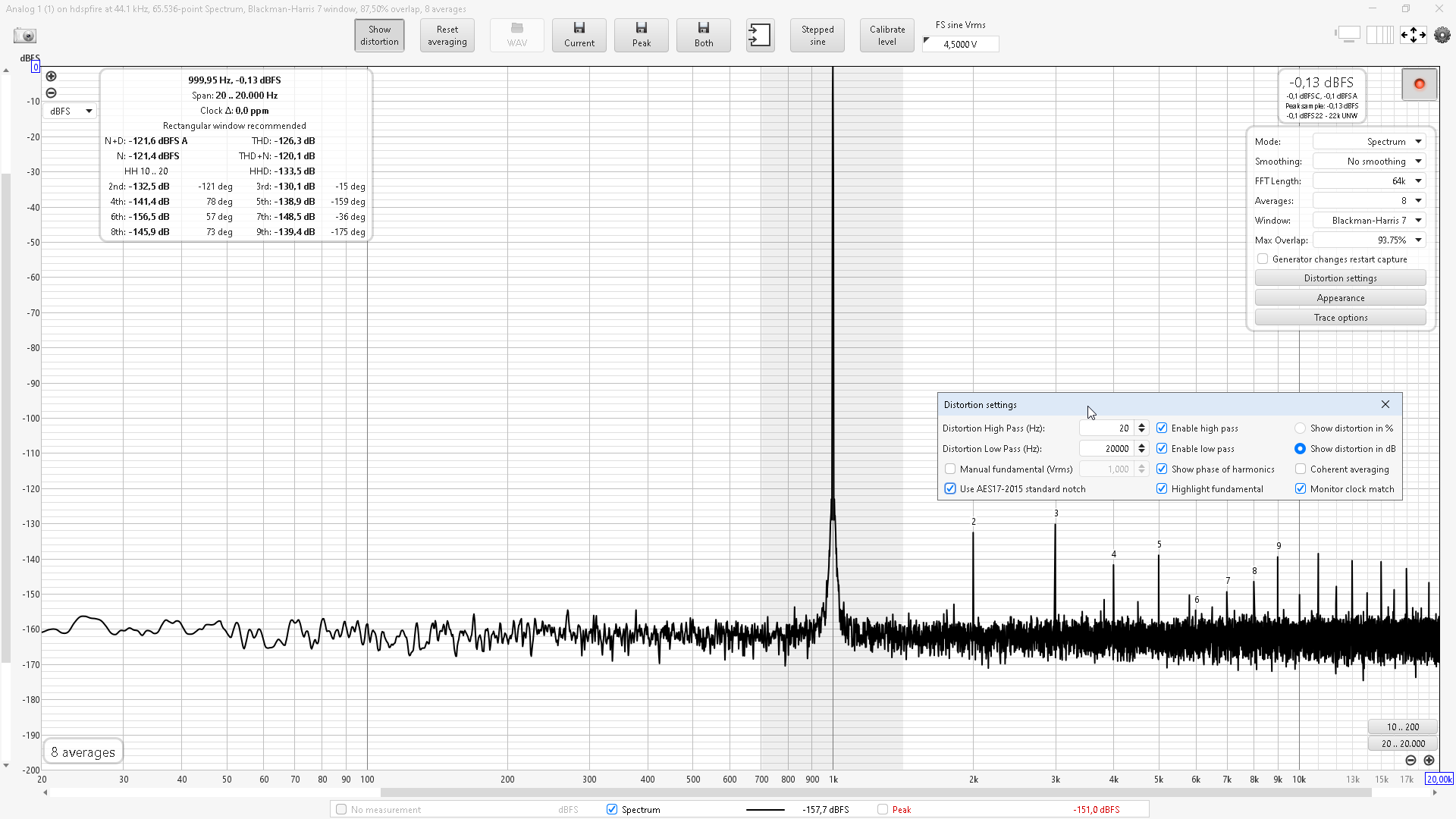
Task: Open the Smoothing dropdown
Action: tap(1370, 161)
